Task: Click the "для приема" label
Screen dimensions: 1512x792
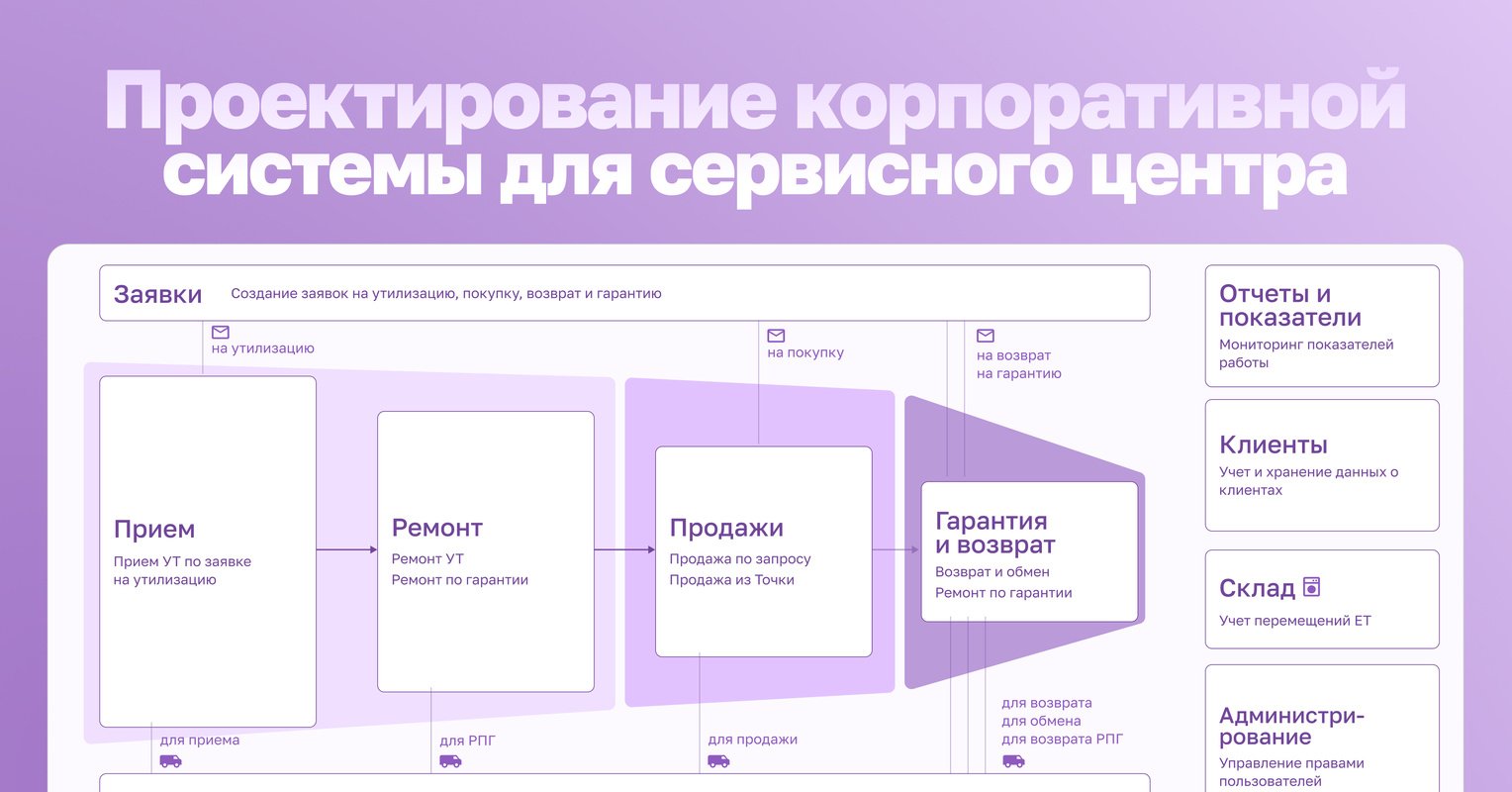Action: coord(200,741)
